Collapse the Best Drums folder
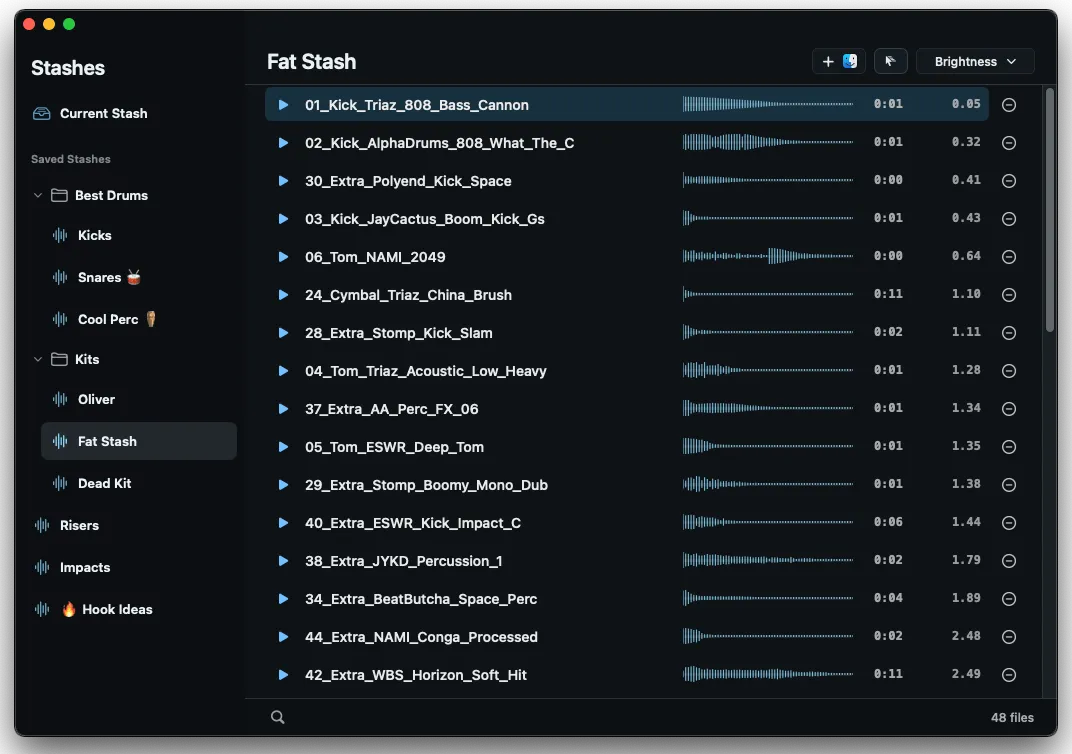Image resolution: width=1072 pixels, height=754 pixels. click(x=38, y=196)
